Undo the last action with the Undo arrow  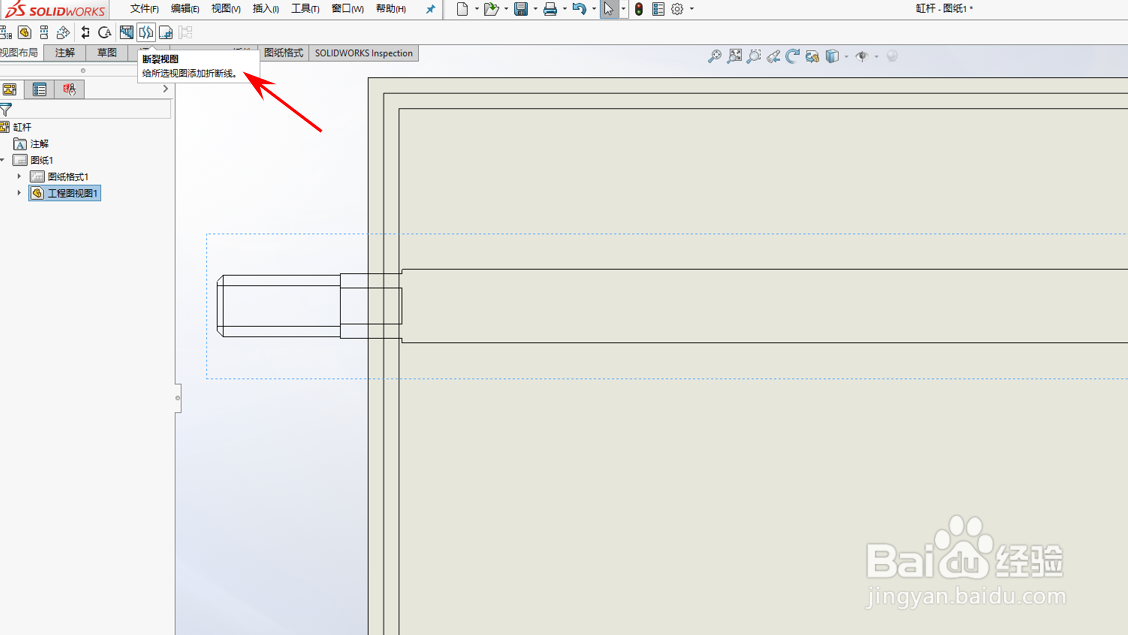pos(579,9)
